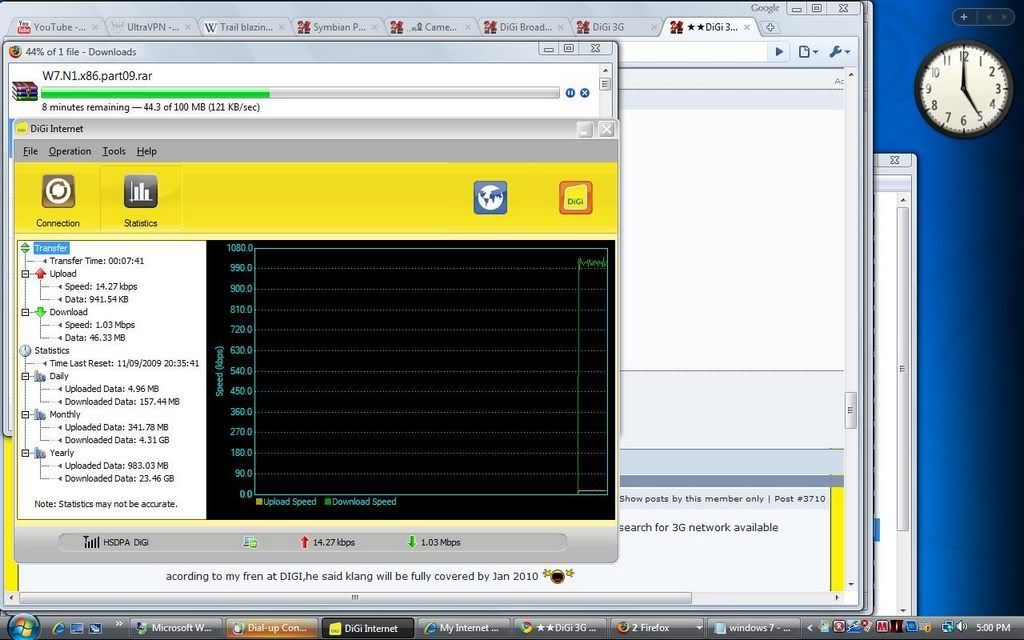Switch to the YouTube browser tab
1024x640 pixels.
coord(57,27)
